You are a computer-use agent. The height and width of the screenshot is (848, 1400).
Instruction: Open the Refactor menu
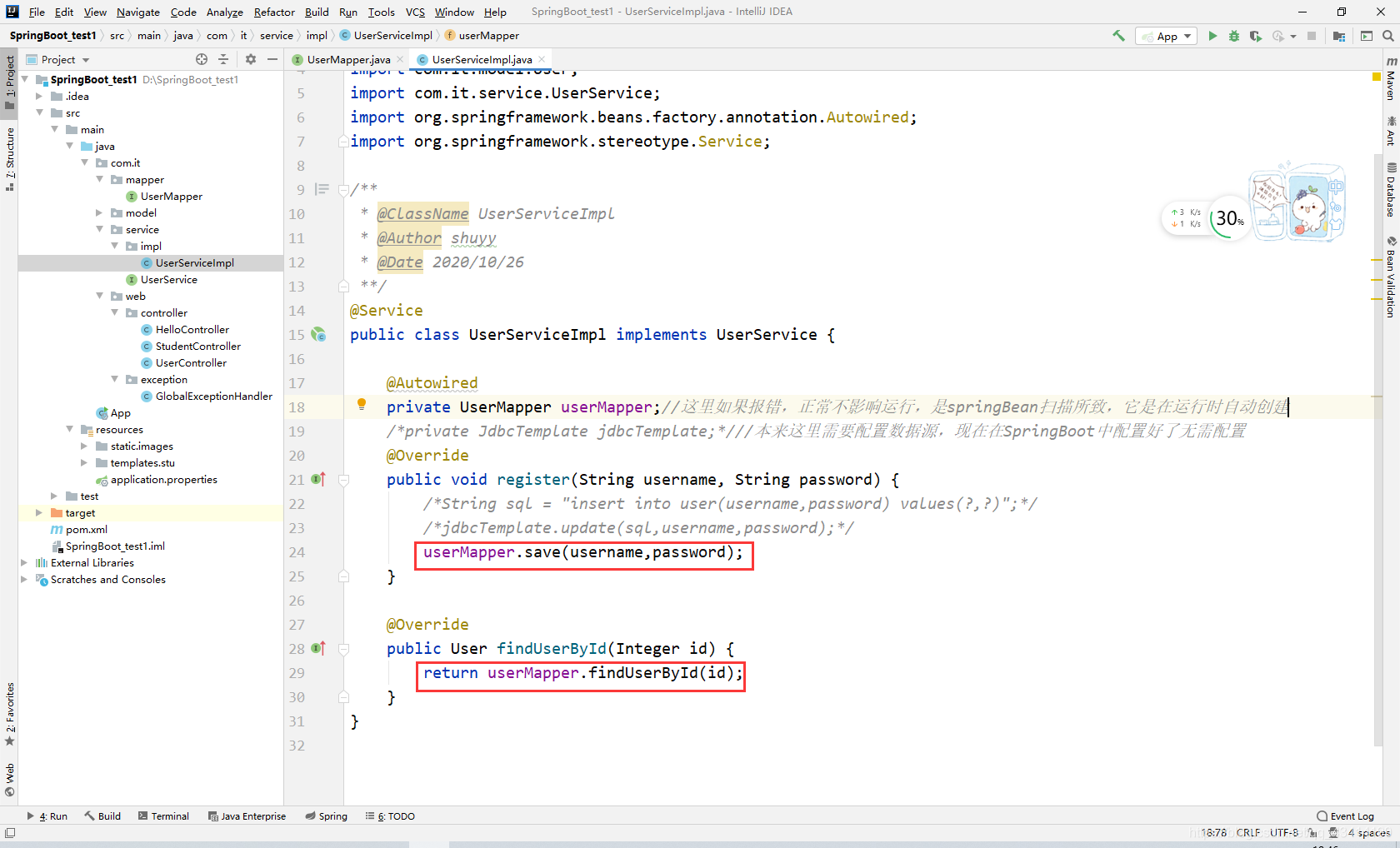tap(274, 12)
